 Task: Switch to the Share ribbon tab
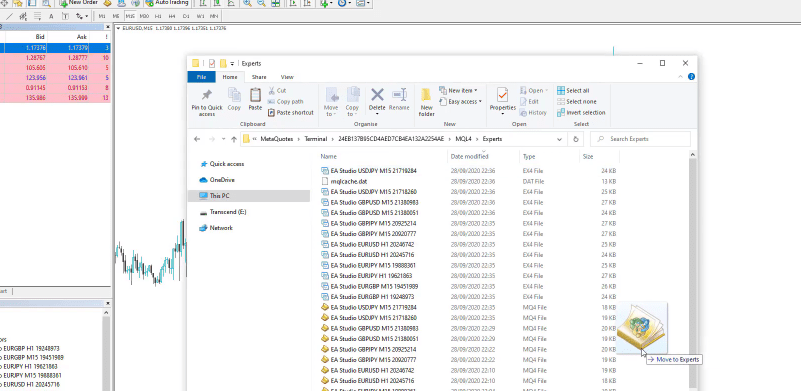pos(259,77)
